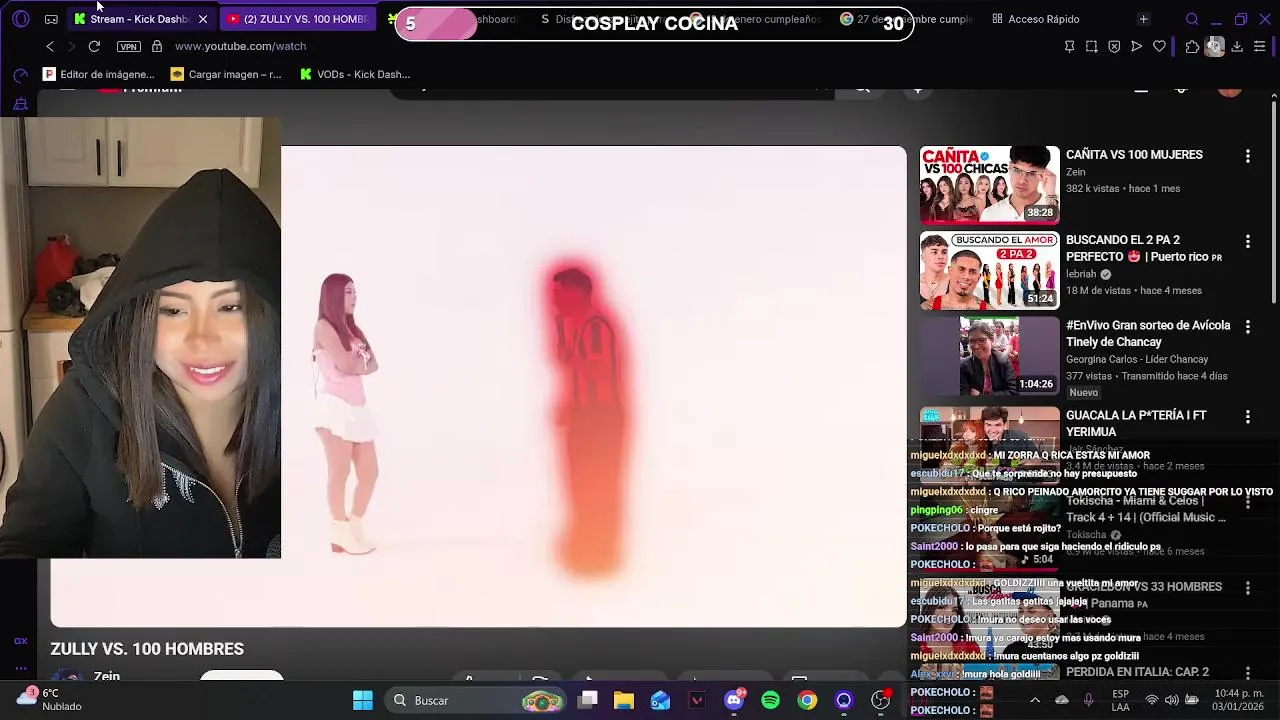Screen dimensions: 1280x720
Task: Open Google Chrome from the taskbar
Action: (807, 700)
